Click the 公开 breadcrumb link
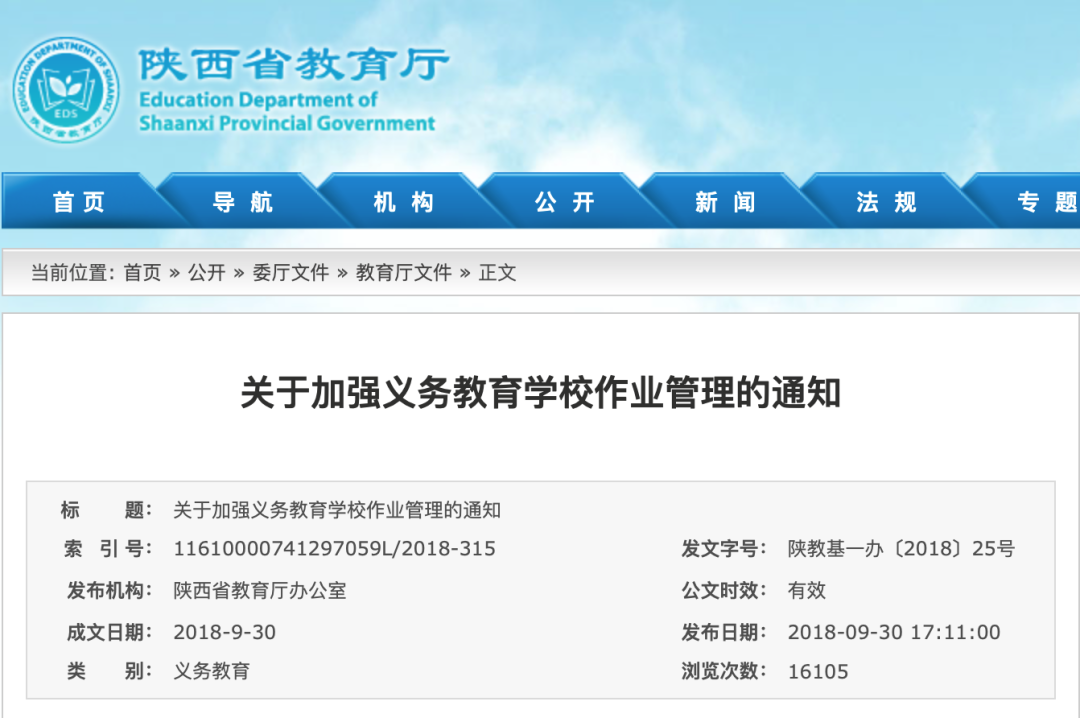The image size is (1080, 718). pos(207,273)
